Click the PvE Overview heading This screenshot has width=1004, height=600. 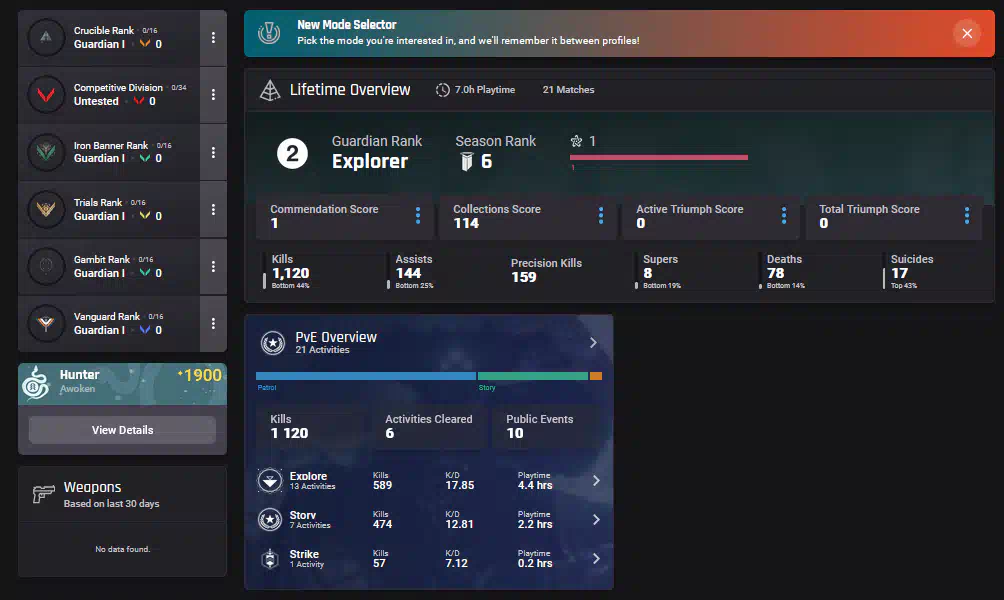(x=336, y=337)
